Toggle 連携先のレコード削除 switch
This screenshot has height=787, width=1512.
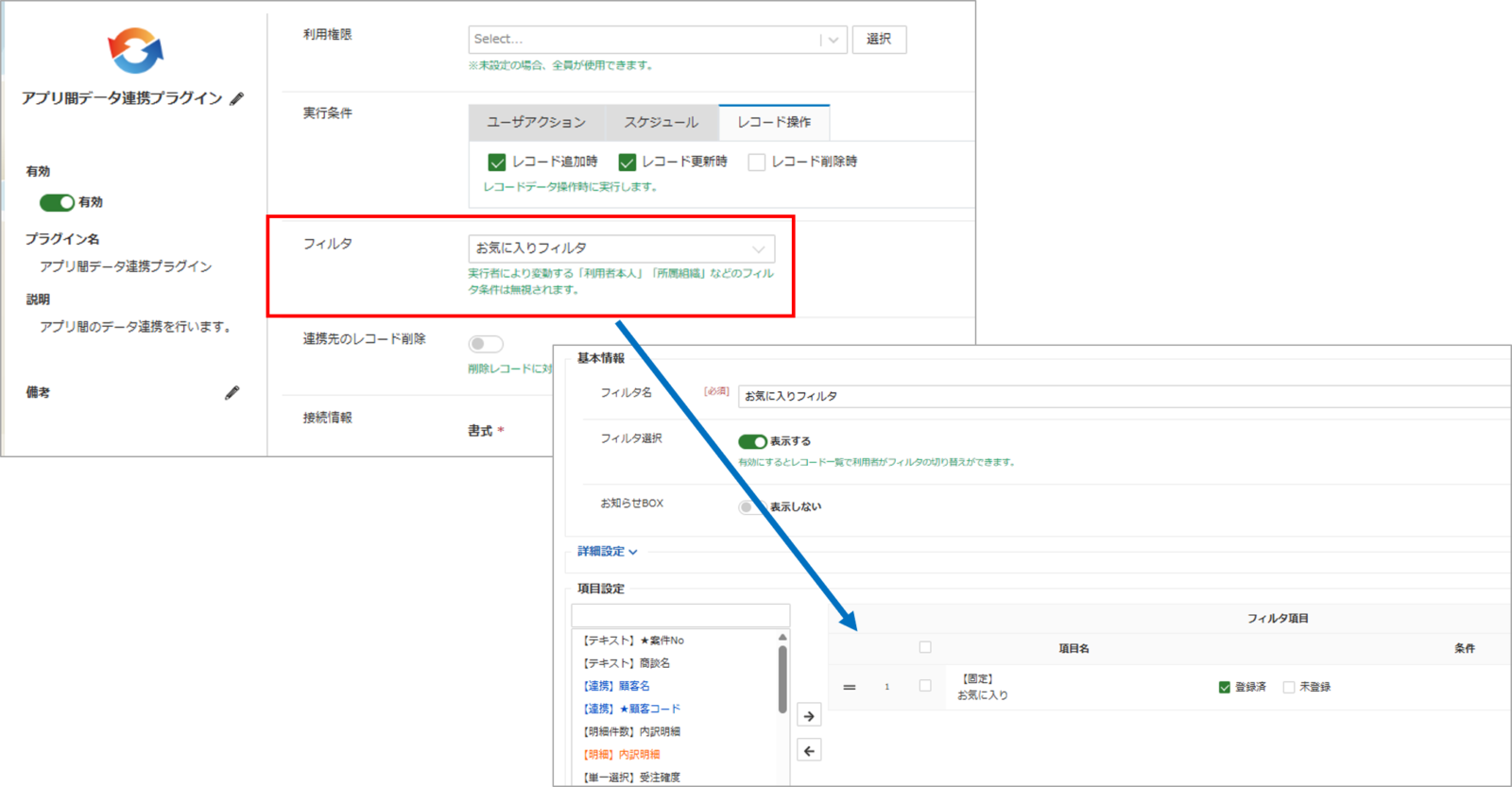point(486,344)
